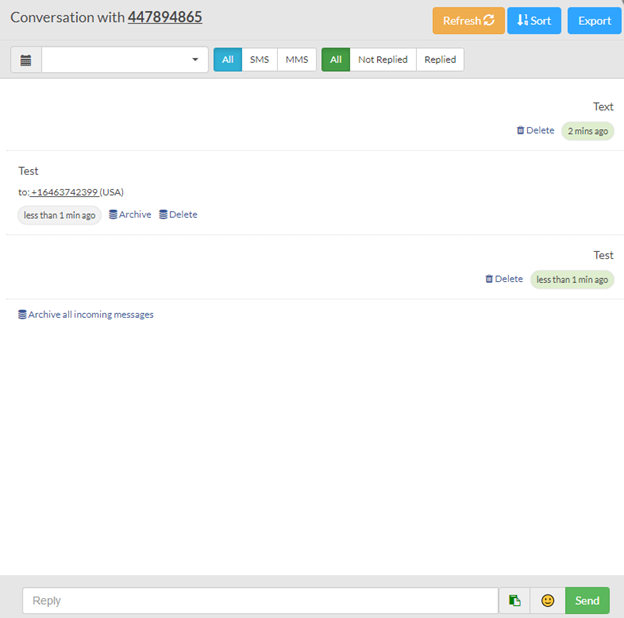The image size is (624, 618).
Task: Send the reply message
Action: (x=587, y=600)
